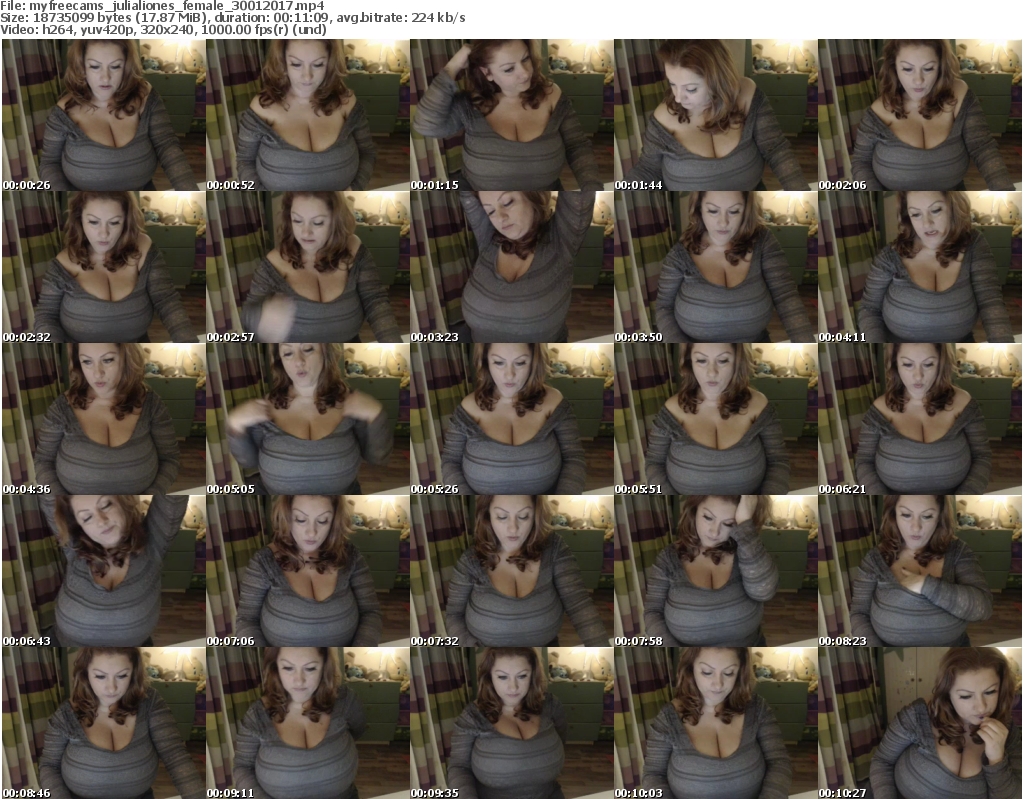This screenshot has width=1024, height=799.
Task: Click the 00:03:50 preview frame
Action: [x=716, y=267]
